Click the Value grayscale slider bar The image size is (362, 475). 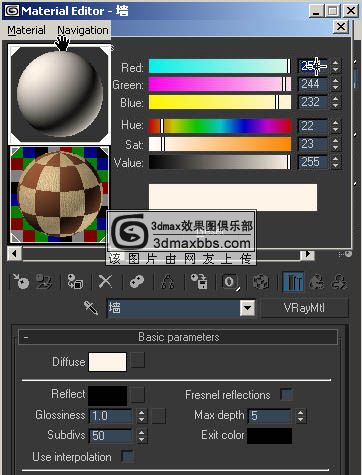(x=220, y=162)
